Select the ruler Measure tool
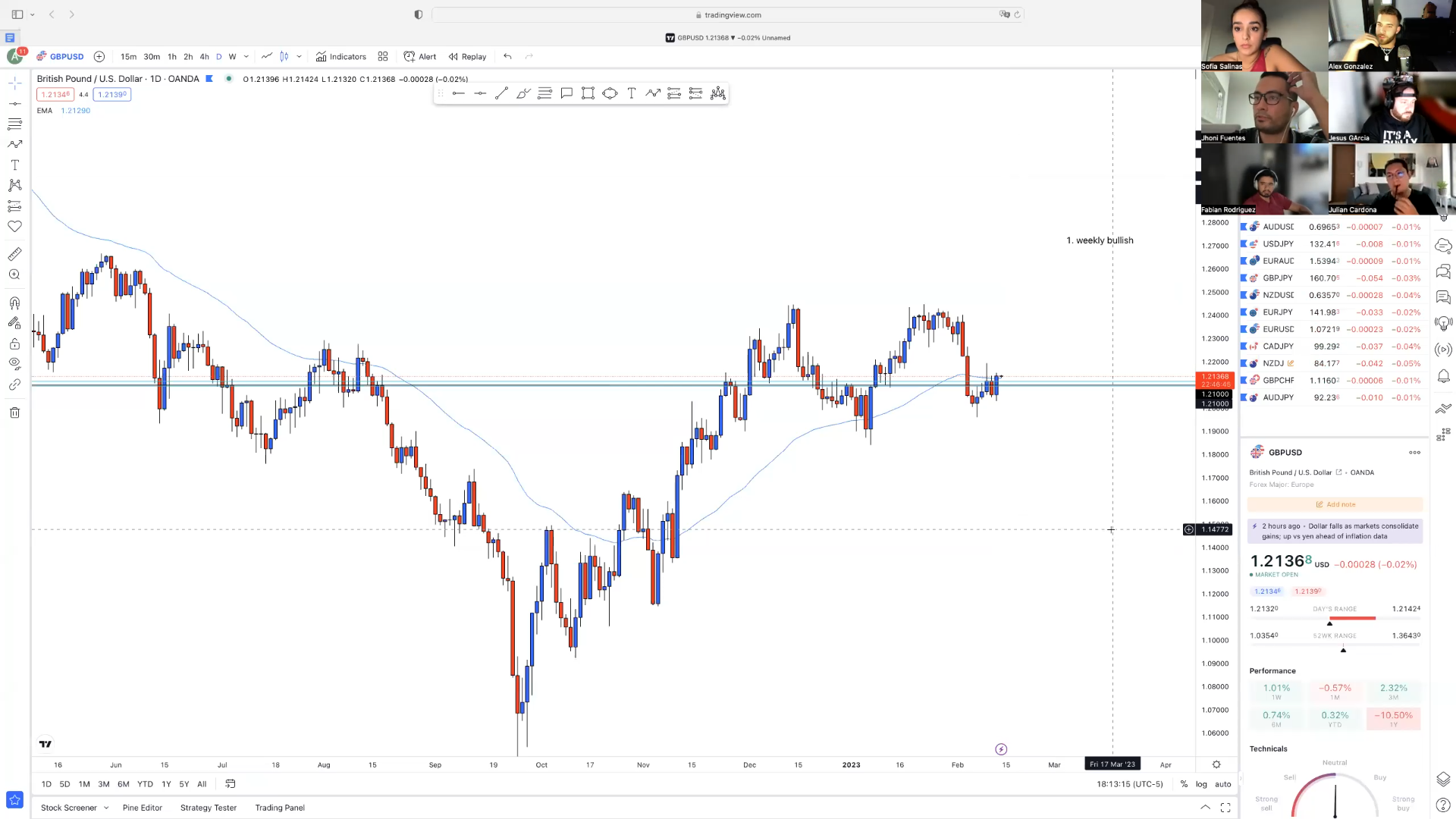 click(14, 254)
